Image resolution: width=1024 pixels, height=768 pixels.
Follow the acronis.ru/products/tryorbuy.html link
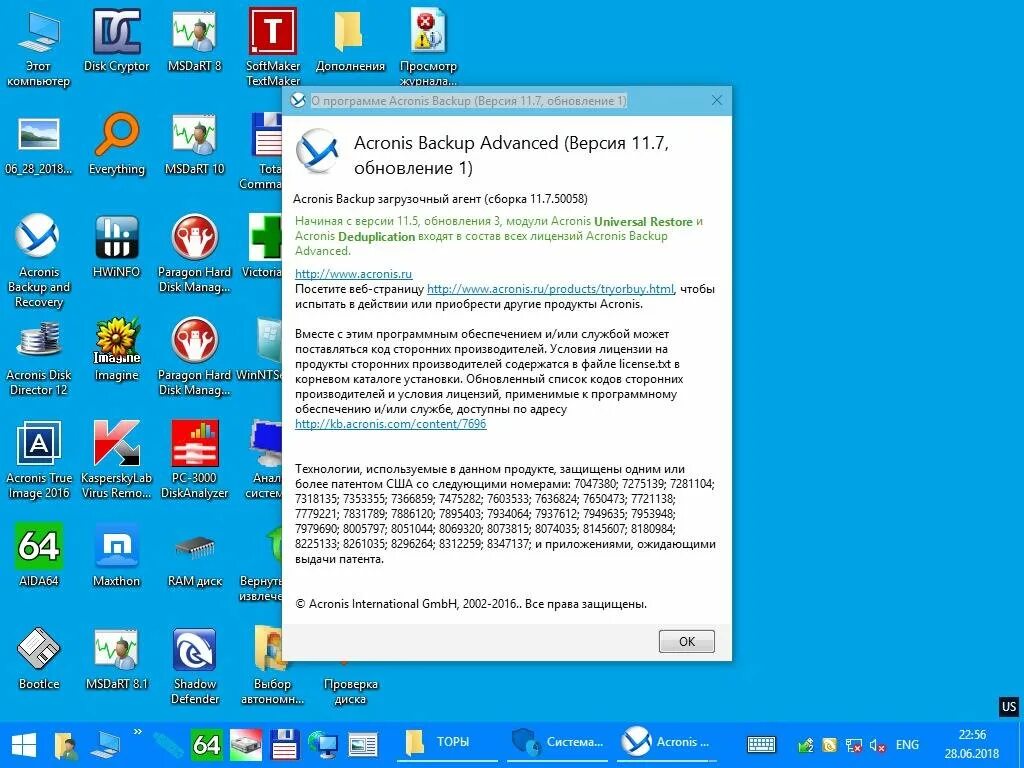[x=550, y=289]
